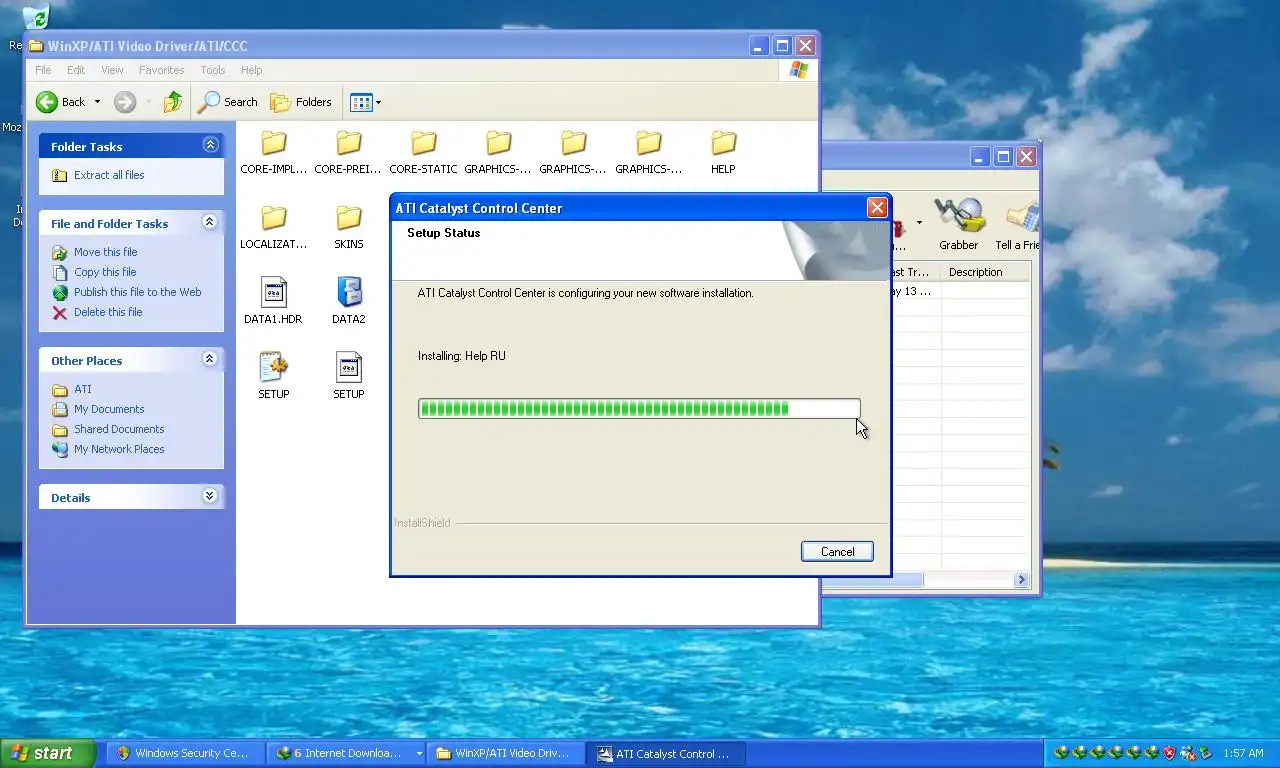Click the Description column header
This screenshot has width=1280, height=768.
pyautogui.click(x=985, y=272)
